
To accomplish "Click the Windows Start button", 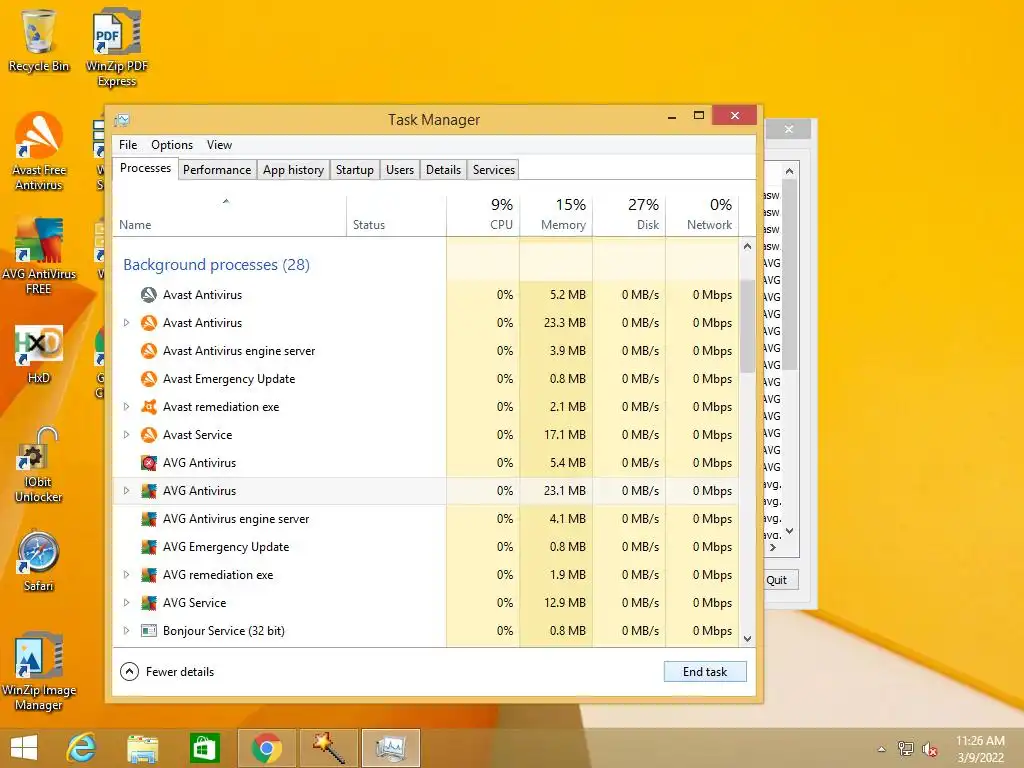I will click(24, 748).
